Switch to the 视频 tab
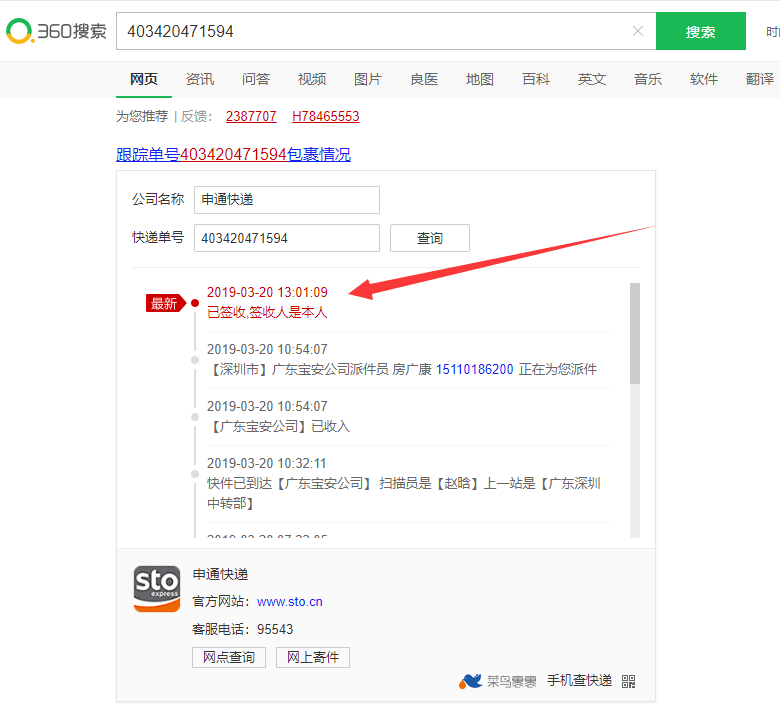 pos(312,79)
